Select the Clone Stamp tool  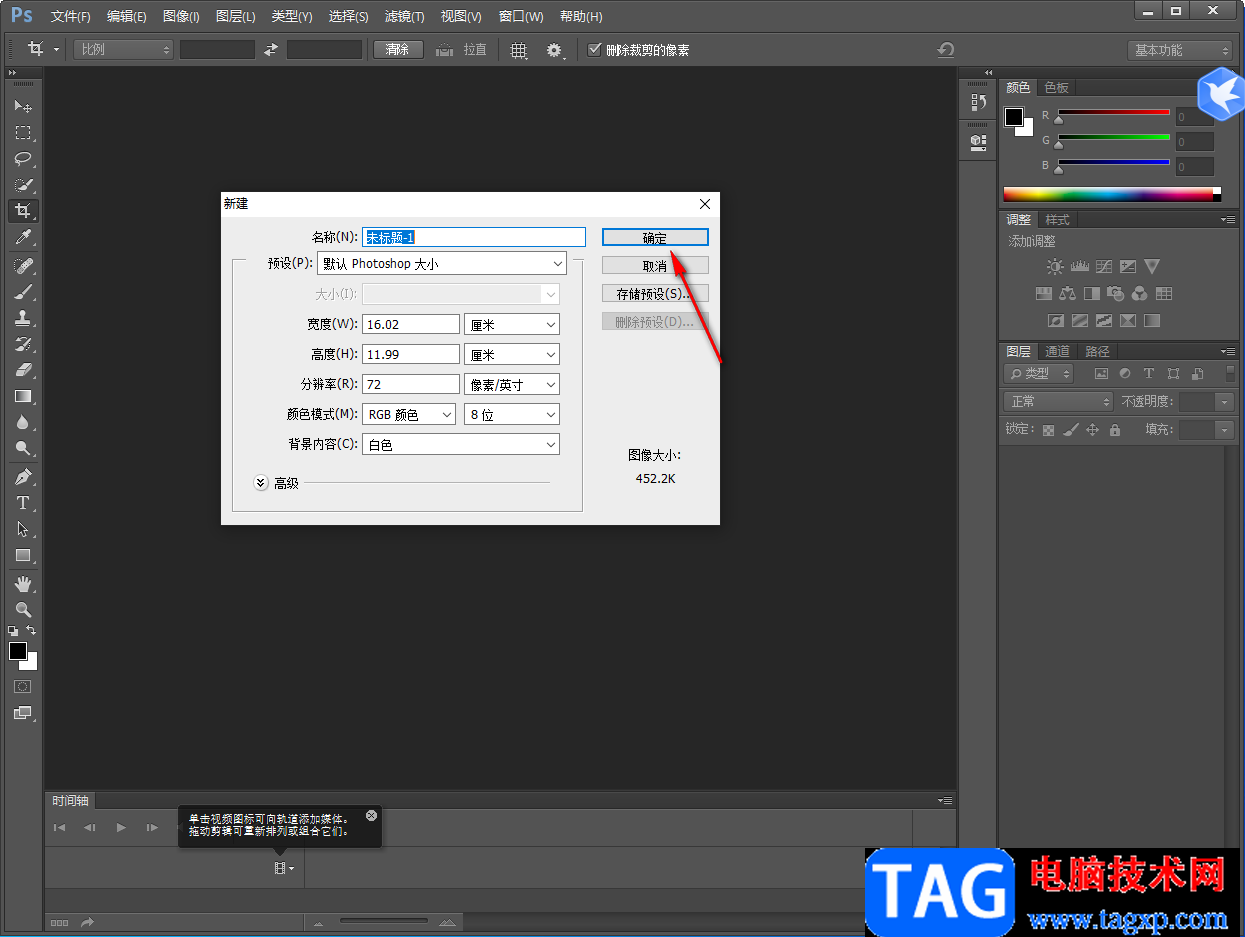click(x=23, y=317)
